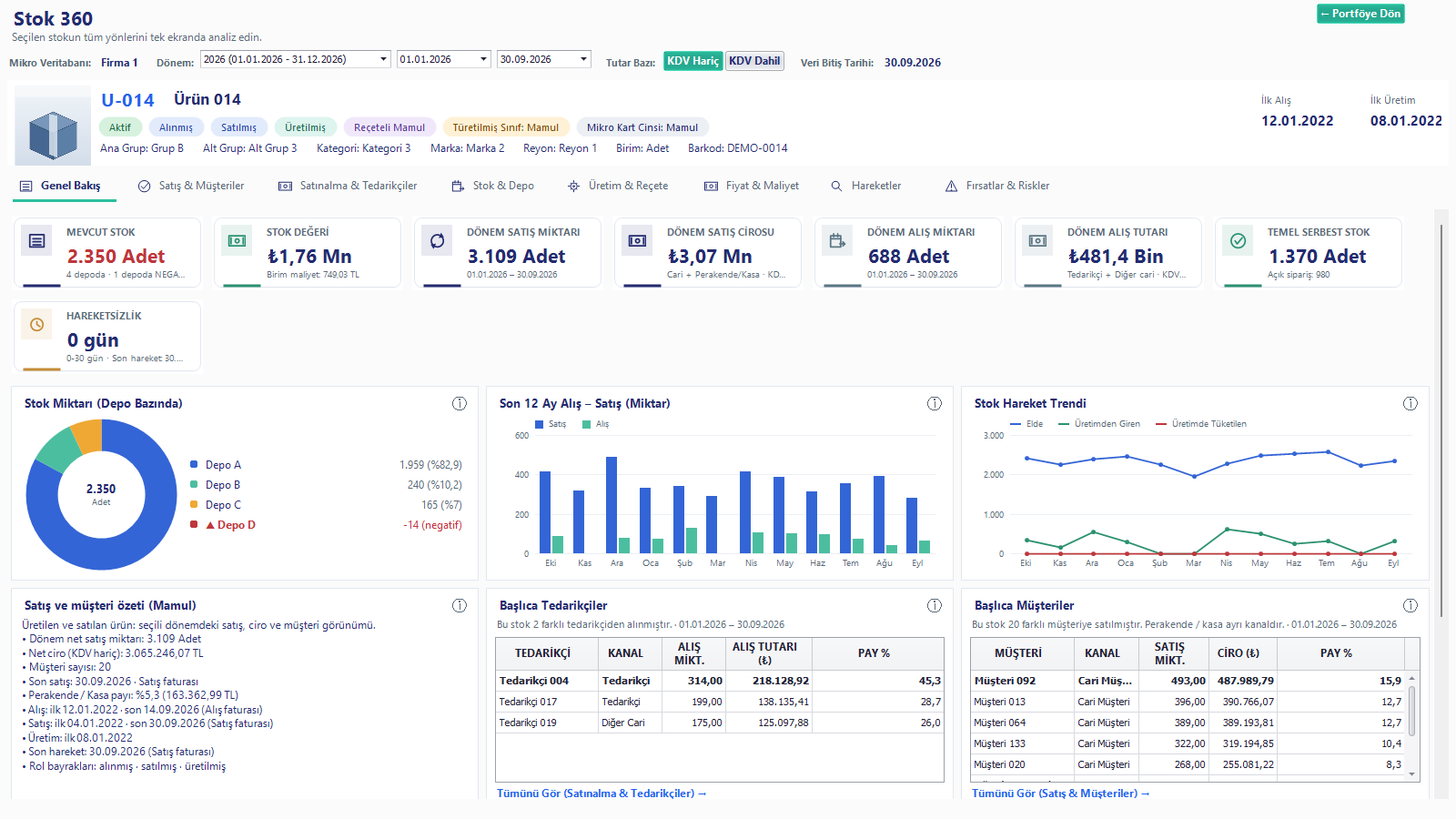Go to the Fiyat & Maliyet tab
The image size is (1456, 819).
point(752,186)
